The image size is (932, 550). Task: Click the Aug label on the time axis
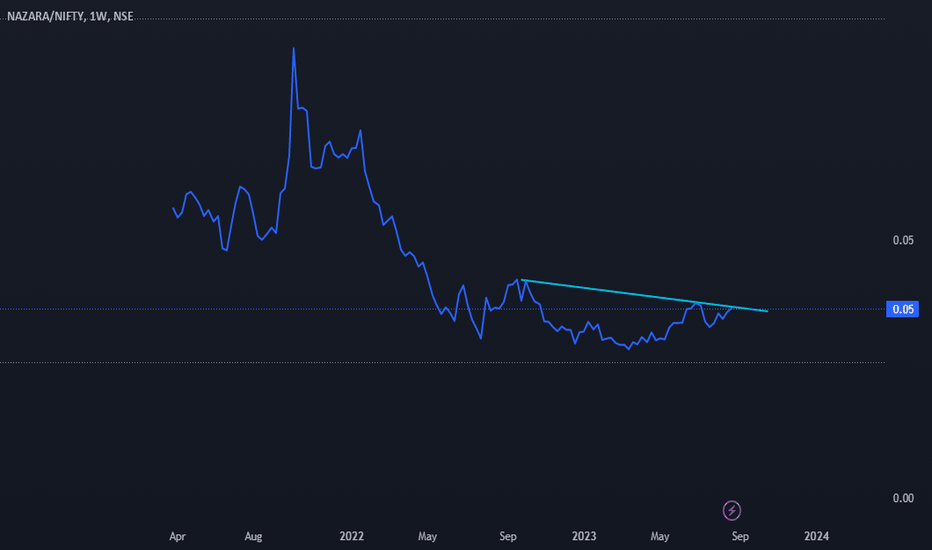click(253, 536)
